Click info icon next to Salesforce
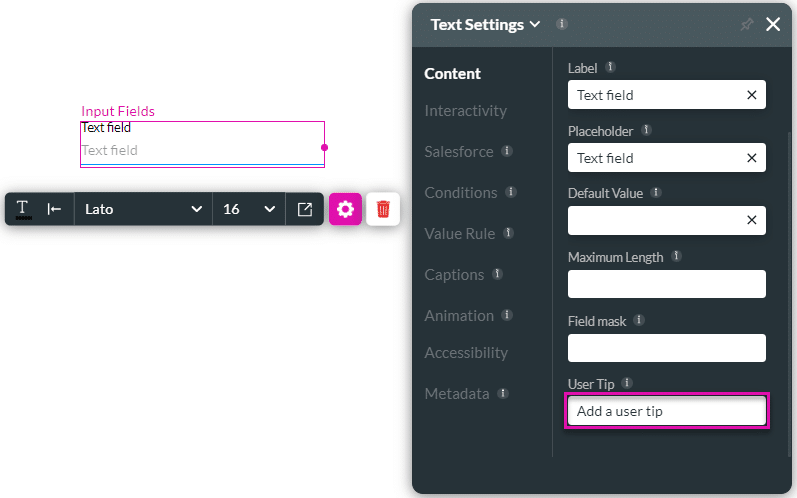 (x=507, y=151)
